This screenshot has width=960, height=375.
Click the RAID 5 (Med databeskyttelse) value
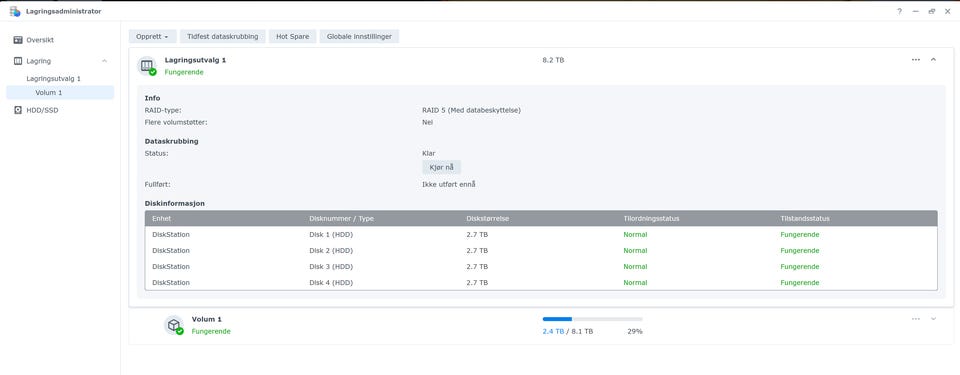[471, 110]
